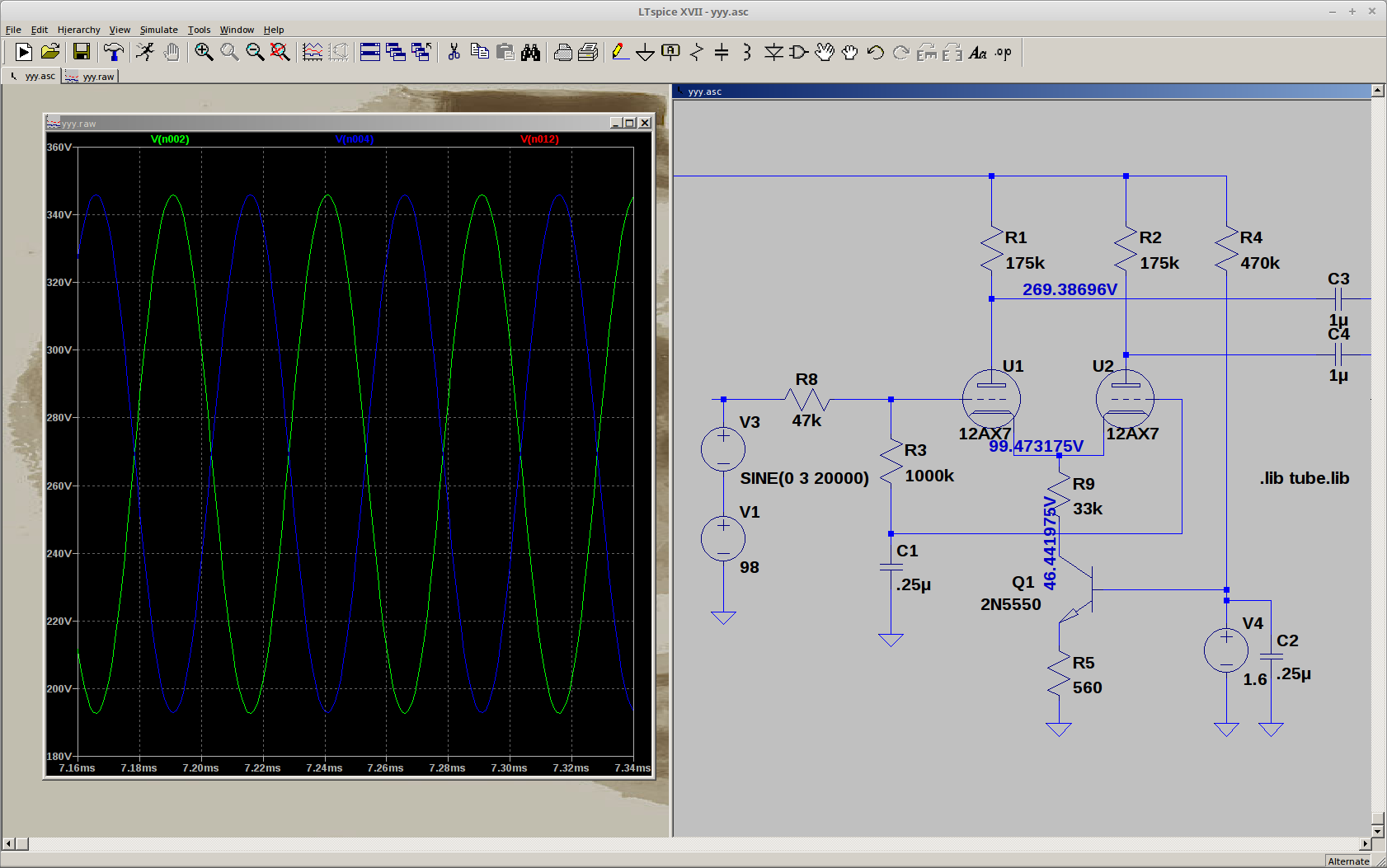Zoom out using magnifier minus icon
This screenshot has height=868, width=1387.
click(255, 52)
